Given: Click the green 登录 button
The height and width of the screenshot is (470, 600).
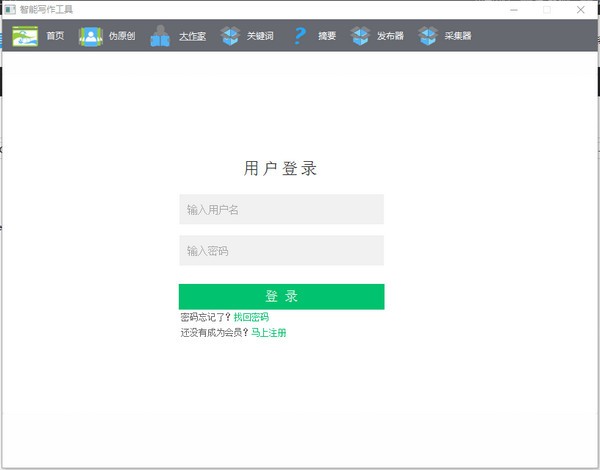Looking at the screenshot, I should [x=282, y=297].
